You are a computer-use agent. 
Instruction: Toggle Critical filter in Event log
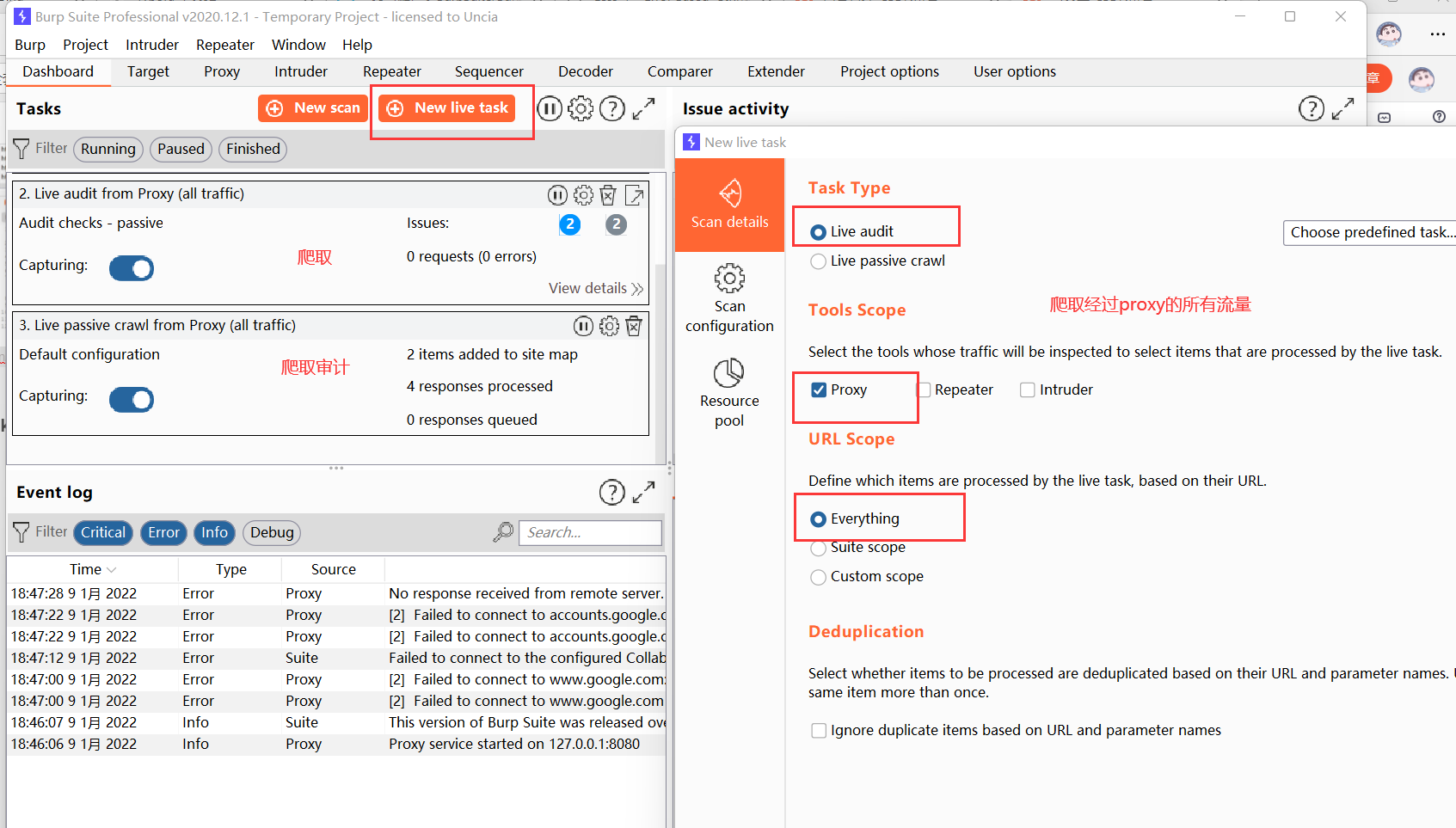tap(103, 532)
